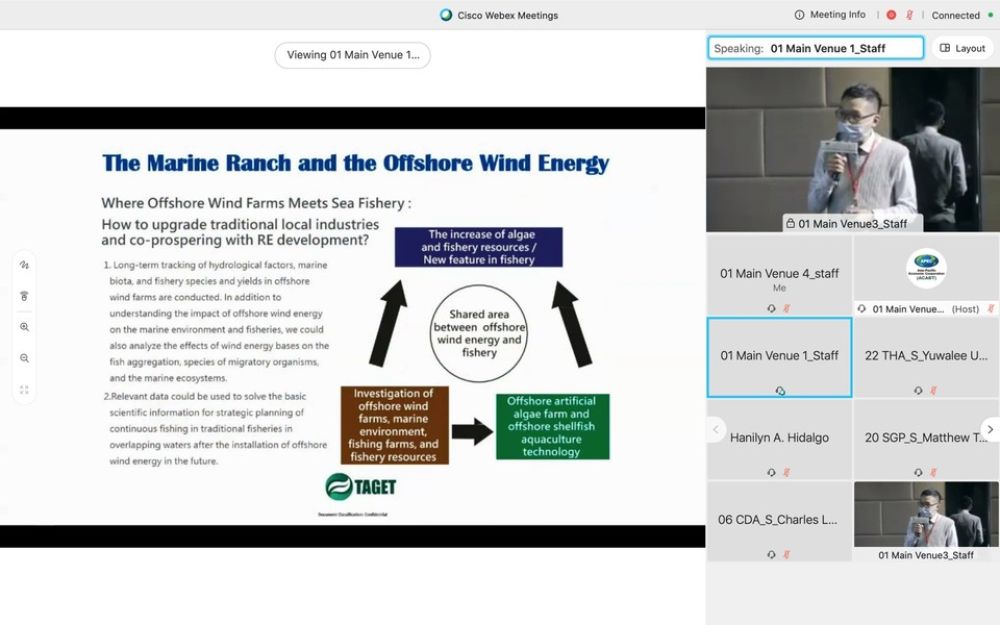This screenshot has width=1000, height=625.
Task: Open Meeting Info
Action: [x=830, y=15]
